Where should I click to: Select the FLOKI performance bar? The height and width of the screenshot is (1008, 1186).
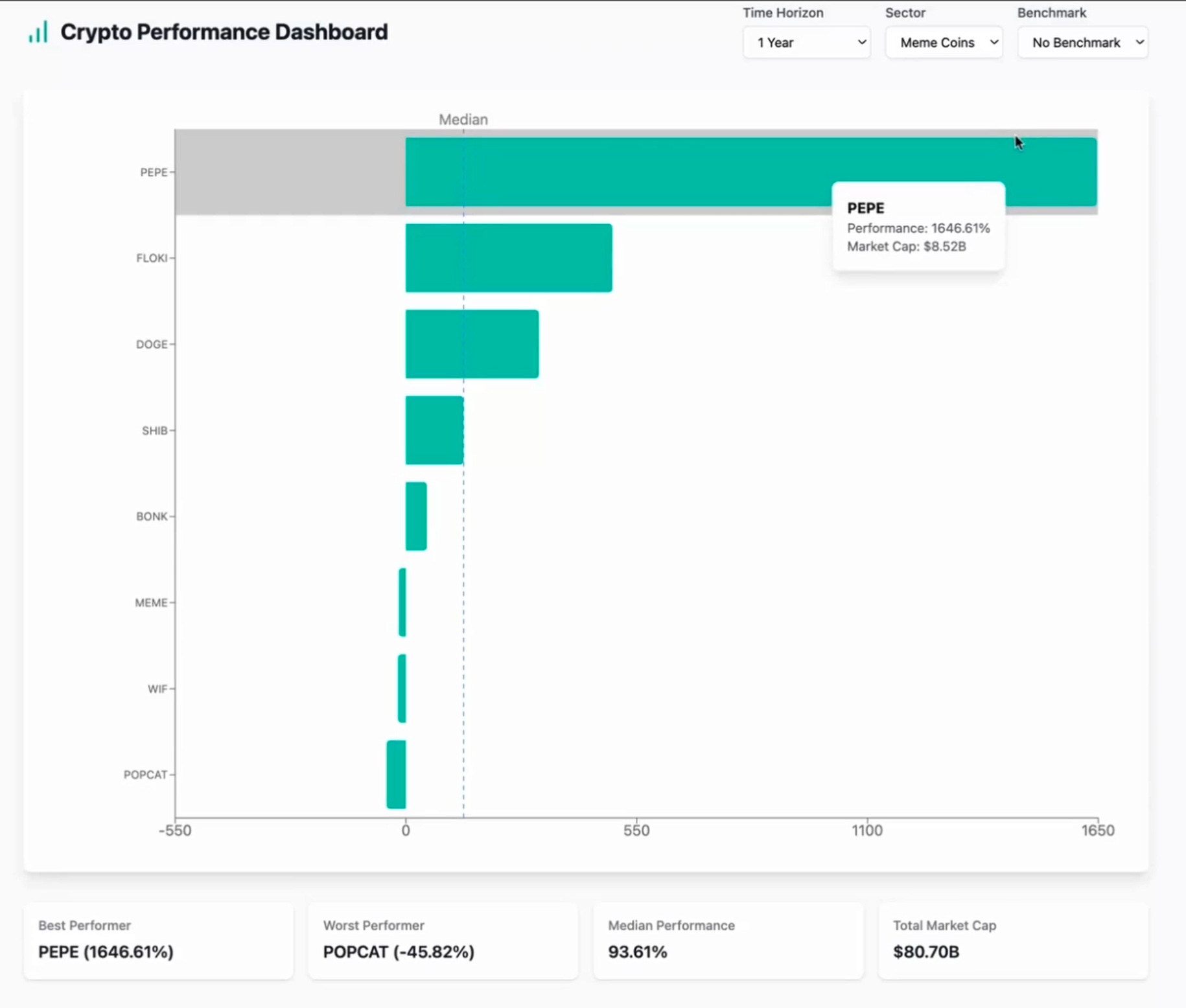tap(509, 258)
